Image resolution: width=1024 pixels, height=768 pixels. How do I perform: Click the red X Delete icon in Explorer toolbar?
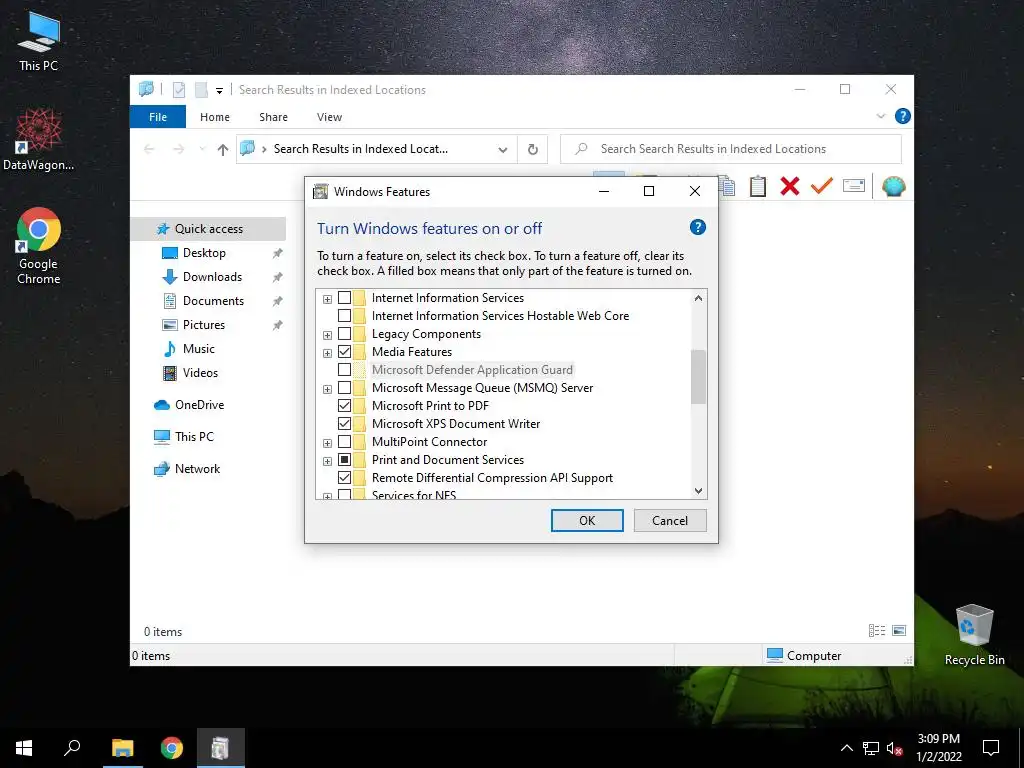[790, 186]
